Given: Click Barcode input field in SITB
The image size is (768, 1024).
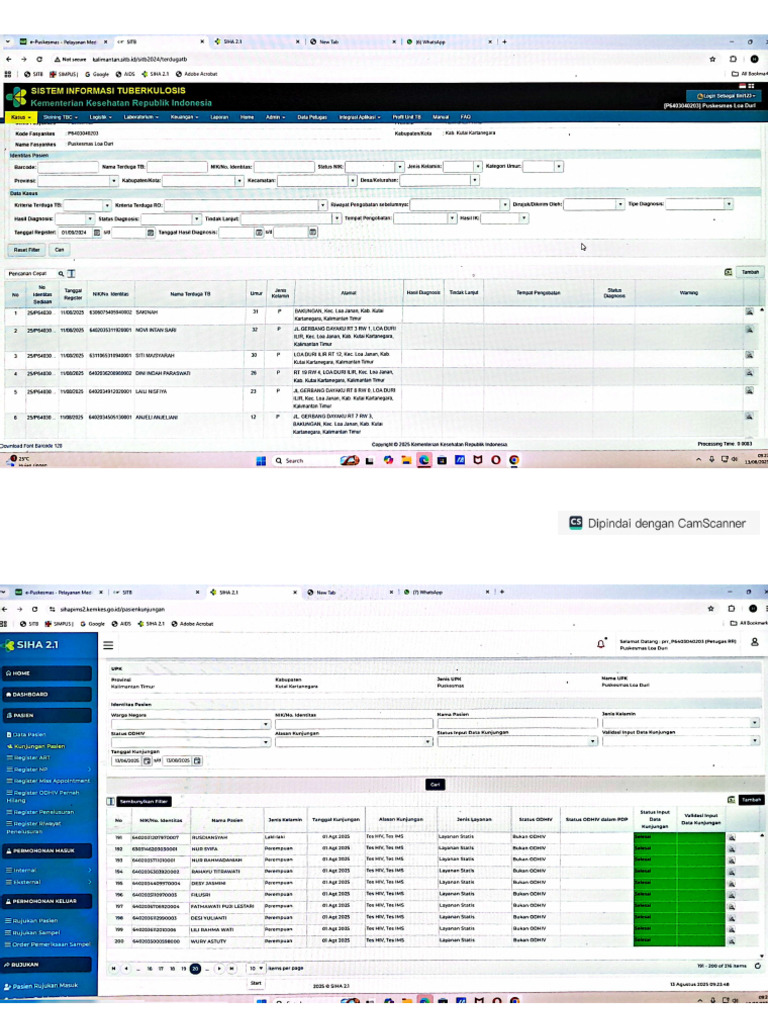Looking at the screenshot, I should [68, 167].
